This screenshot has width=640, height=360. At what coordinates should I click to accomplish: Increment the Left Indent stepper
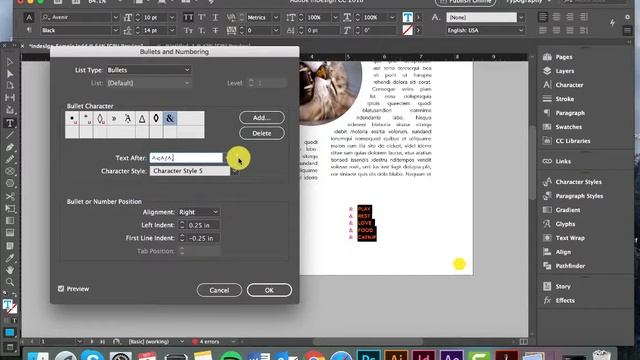[182, 223]
